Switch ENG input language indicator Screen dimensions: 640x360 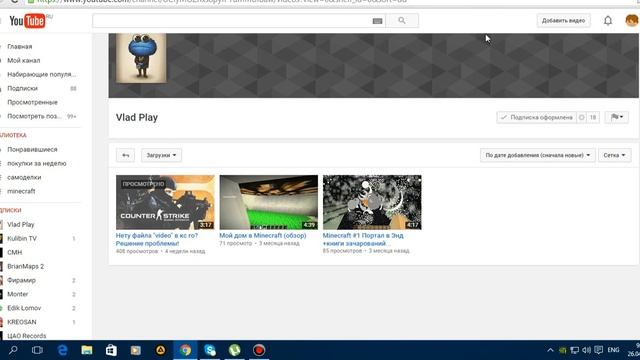click(x=613, y=350)
